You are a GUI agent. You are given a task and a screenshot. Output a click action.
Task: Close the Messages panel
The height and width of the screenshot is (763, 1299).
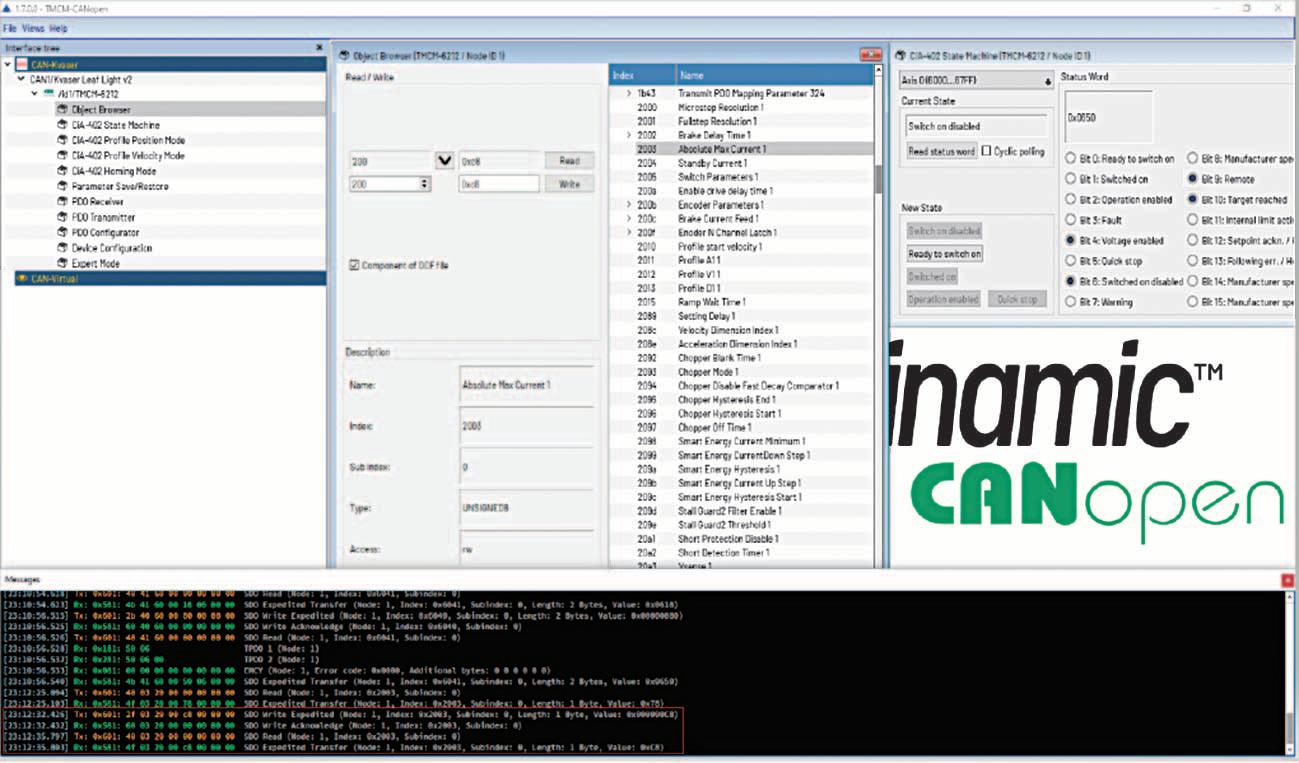[x=1286, y=580]
